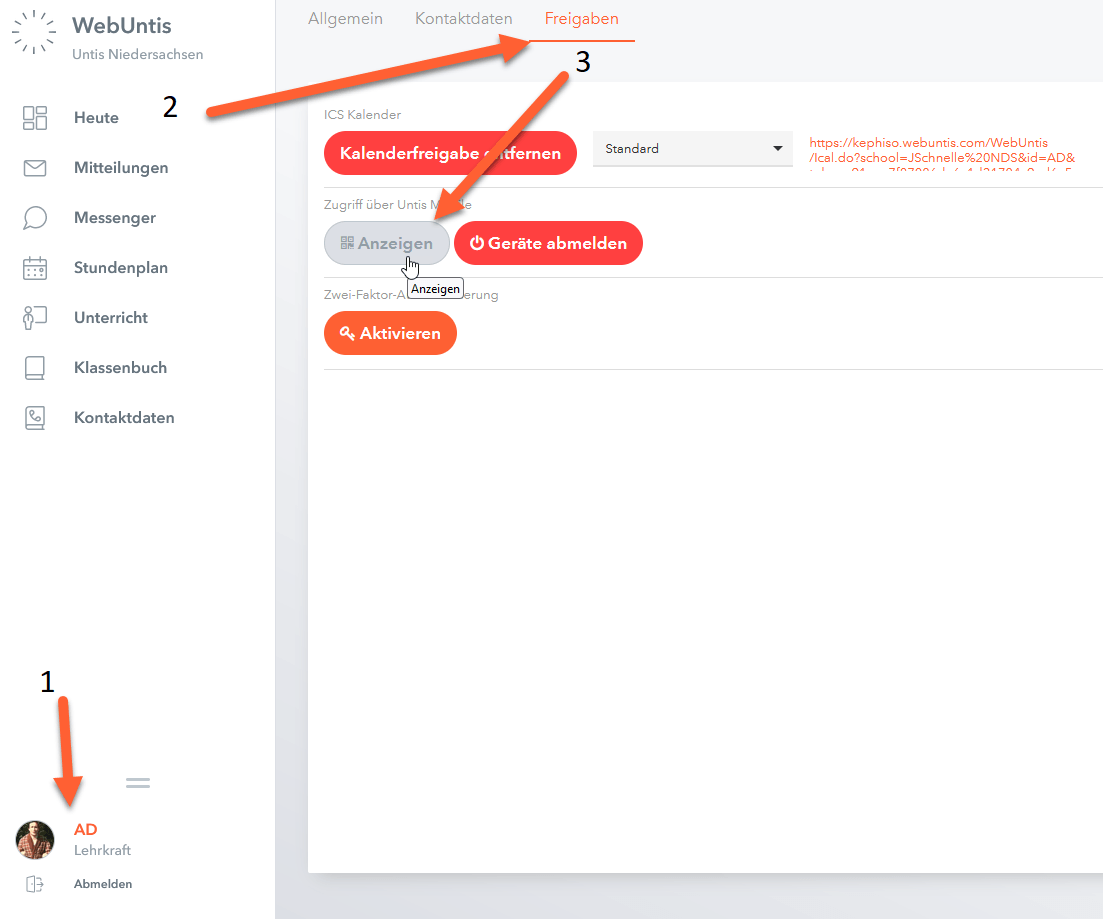Click the Abmelden logout door icon
This screenshot has width=1103, height=919.
tap(34, 884)
